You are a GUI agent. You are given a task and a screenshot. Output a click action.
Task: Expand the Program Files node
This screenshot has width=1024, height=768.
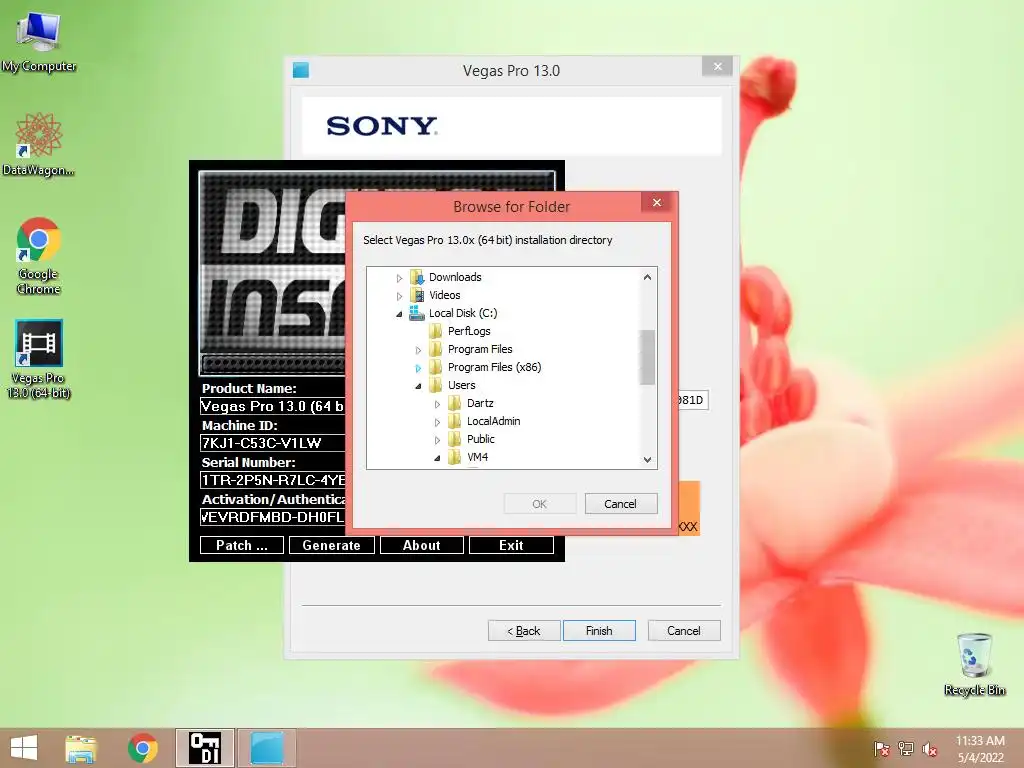(x=418, y=350)
